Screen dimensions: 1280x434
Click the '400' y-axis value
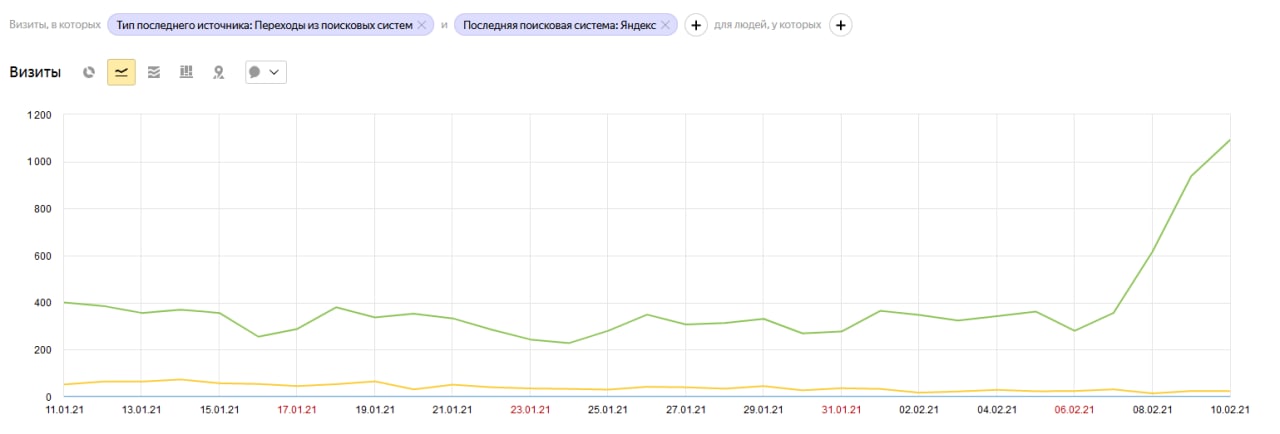(x=43, y=303)
